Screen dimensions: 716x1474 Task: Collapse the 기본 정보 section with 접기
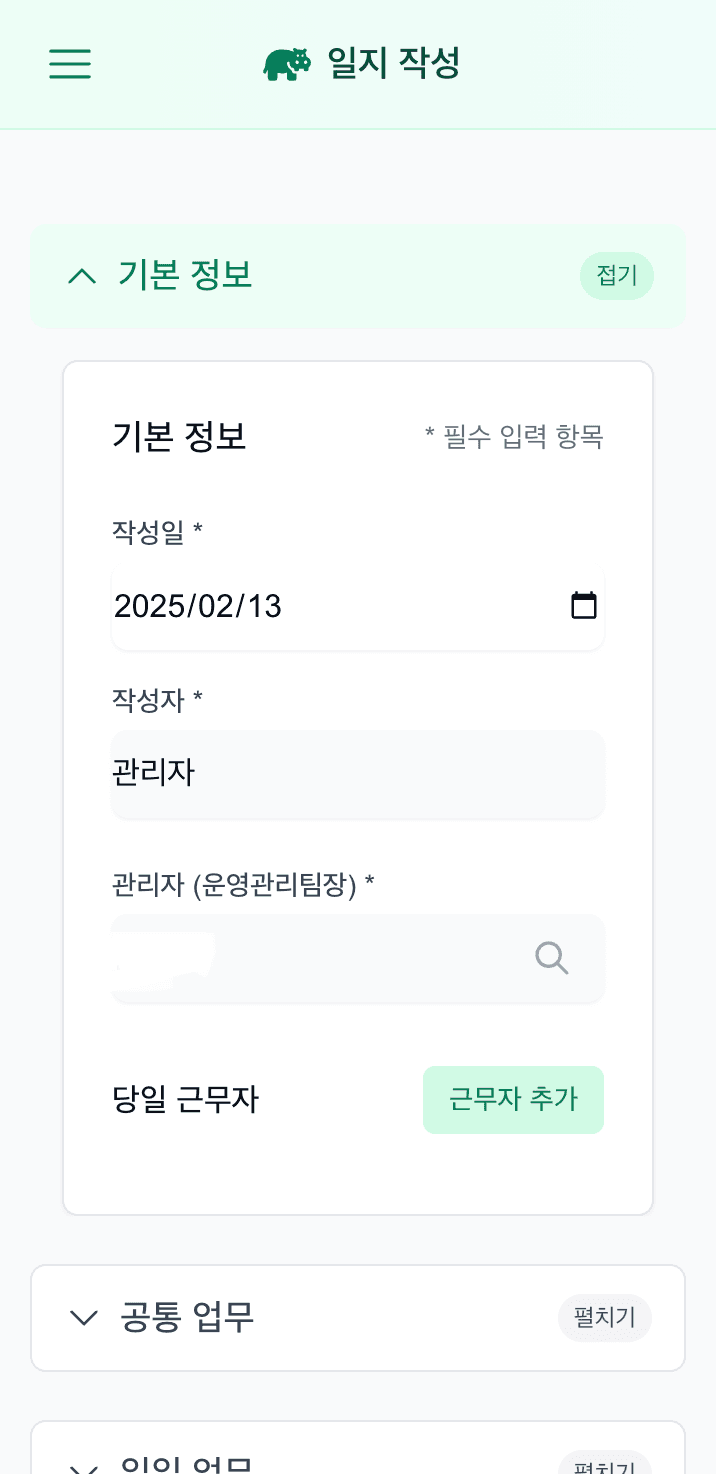[616, 276]
